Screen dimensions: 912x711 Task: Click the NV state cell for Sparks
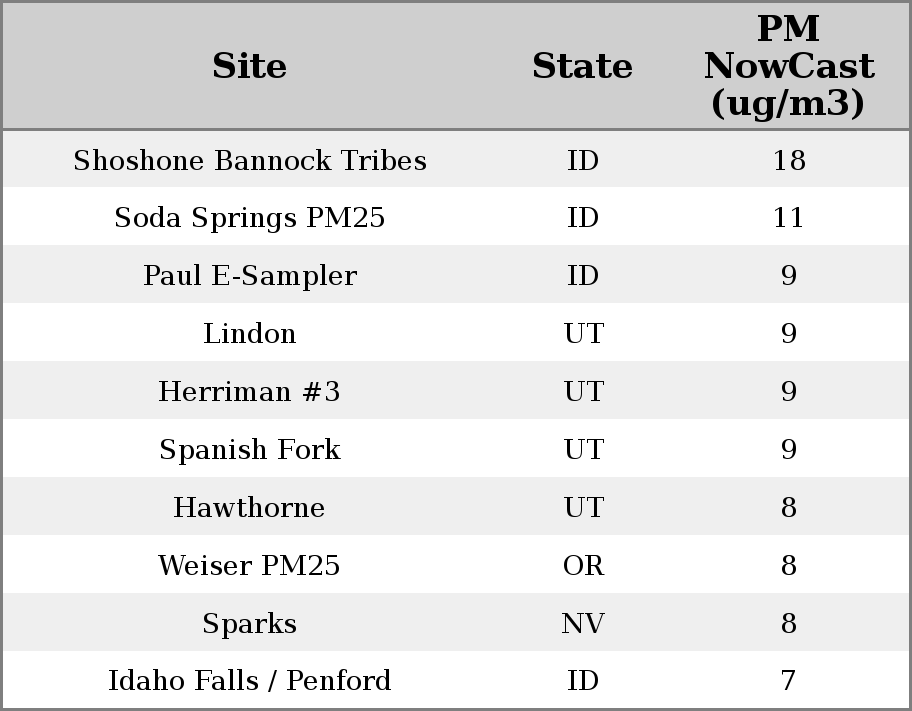[x=583, y=624]
